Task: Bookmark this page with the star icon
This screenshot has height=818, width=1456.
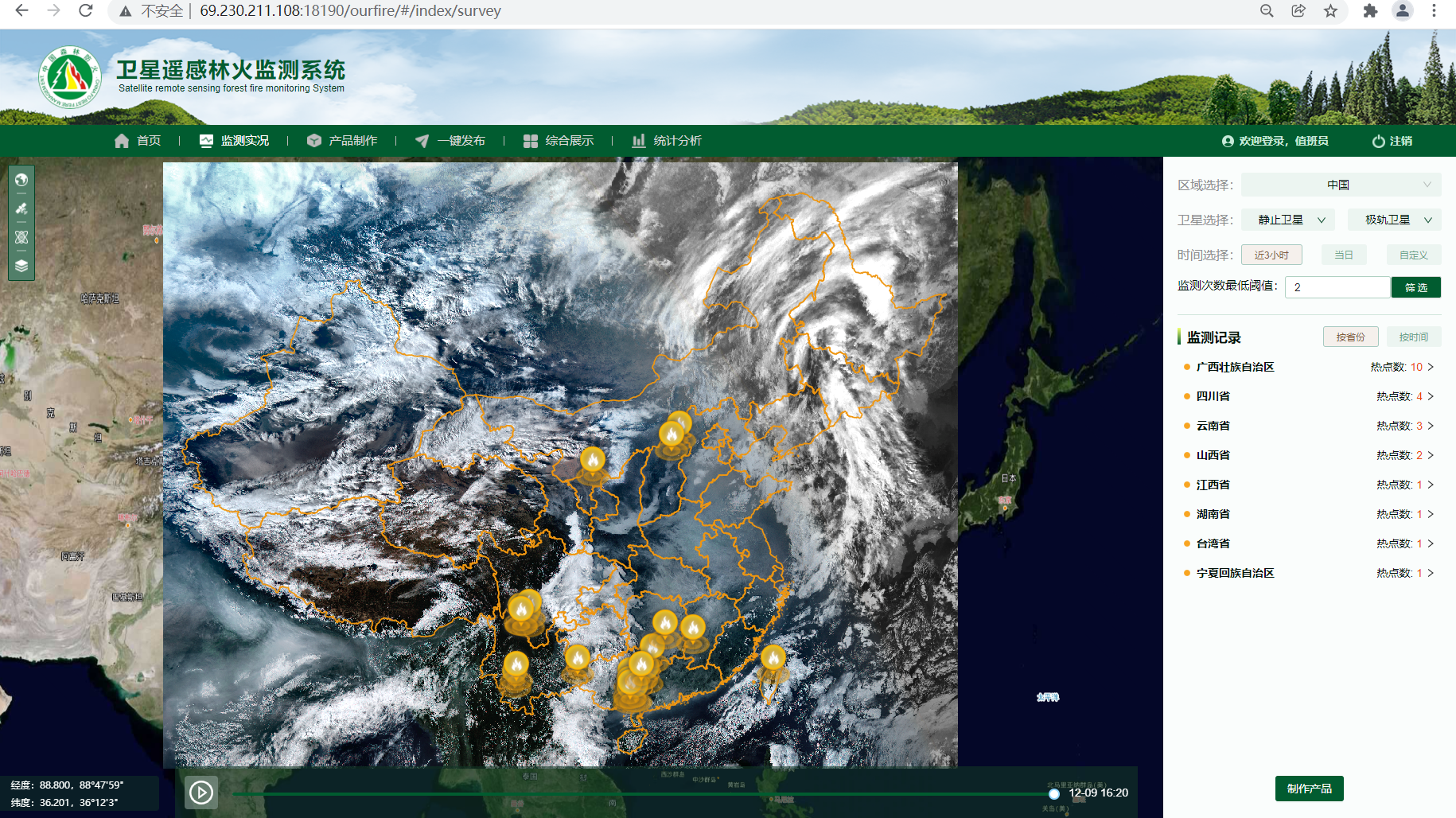Action: (x=1330, y=10)
